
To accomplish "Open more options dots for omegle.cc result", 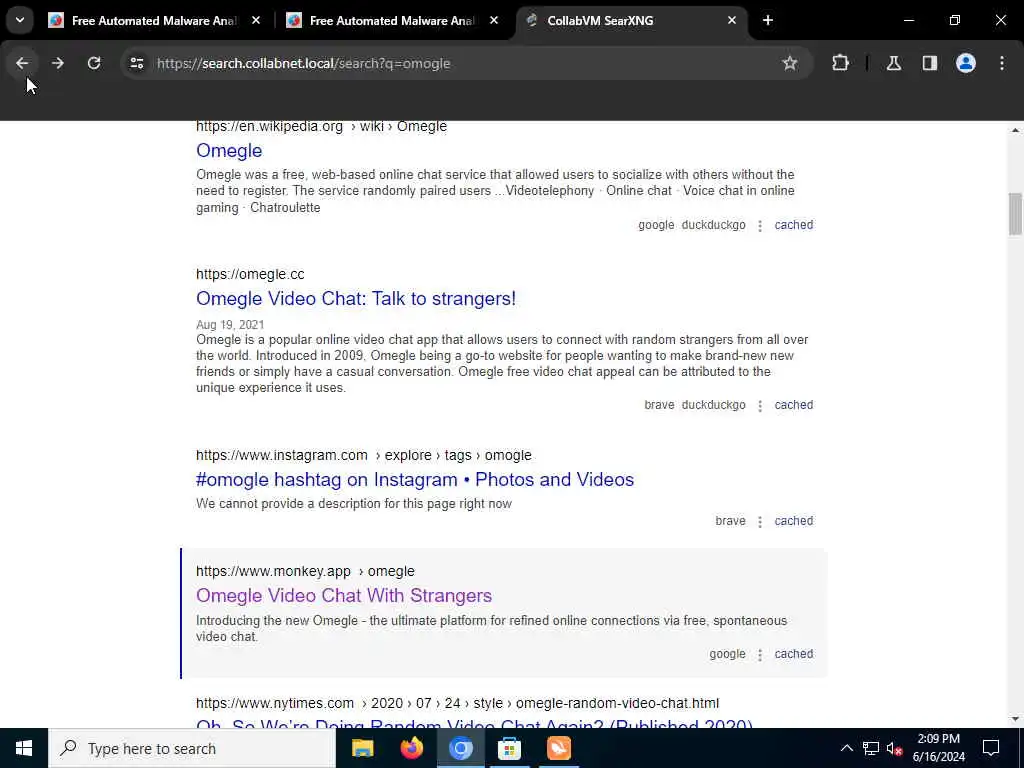I will (760, 406).
